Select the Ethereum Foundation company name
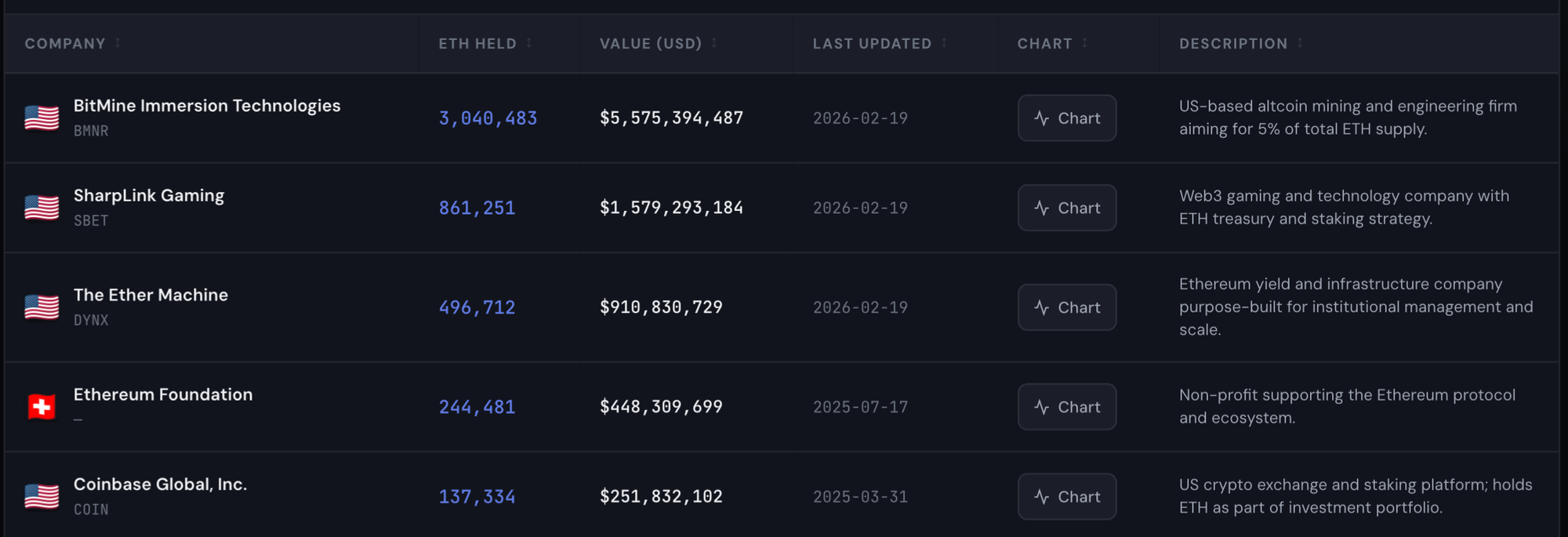This screenshot has width=1568, height=537. tap(163, 394)
